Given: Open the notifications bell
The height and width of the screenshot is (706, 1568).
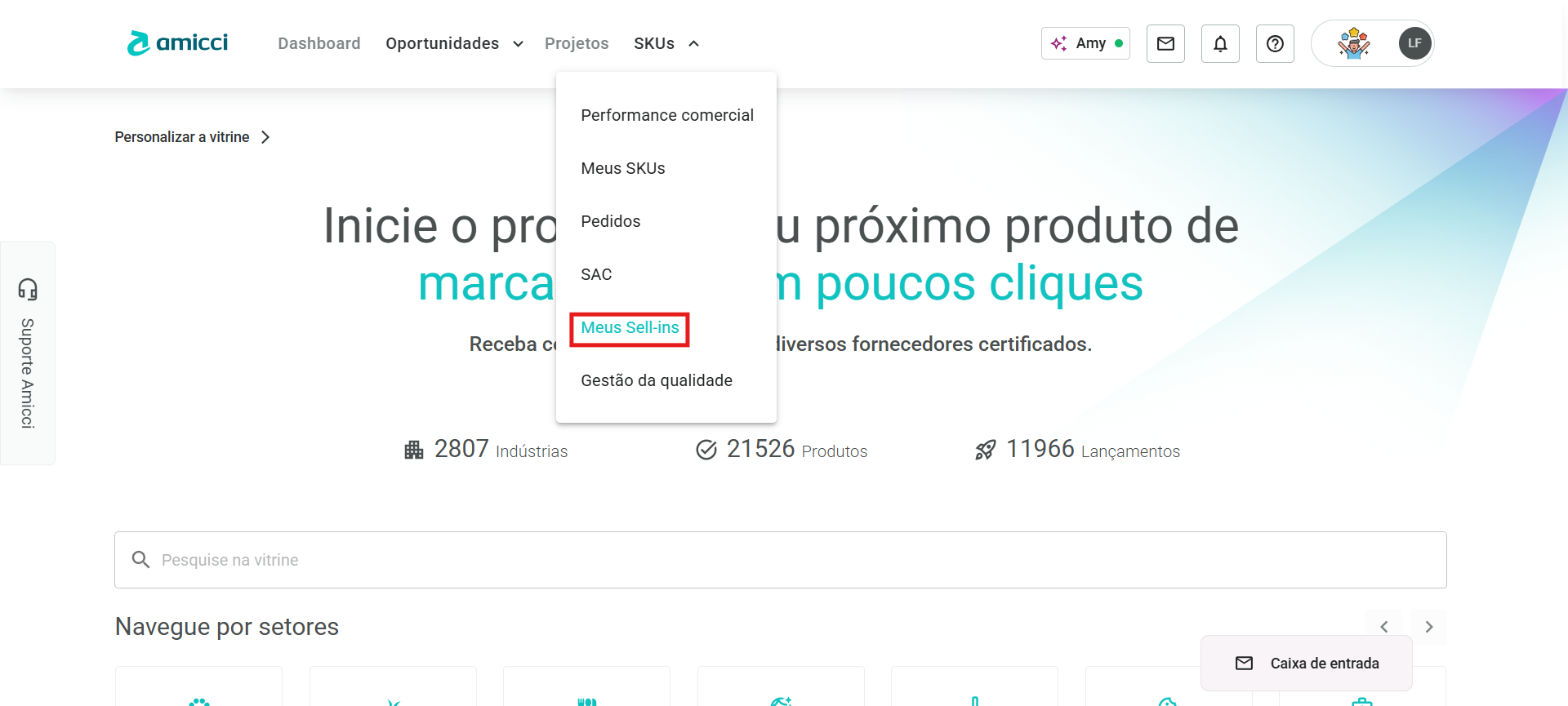Looking at the screenshot, I should (x=1220, y=44).
